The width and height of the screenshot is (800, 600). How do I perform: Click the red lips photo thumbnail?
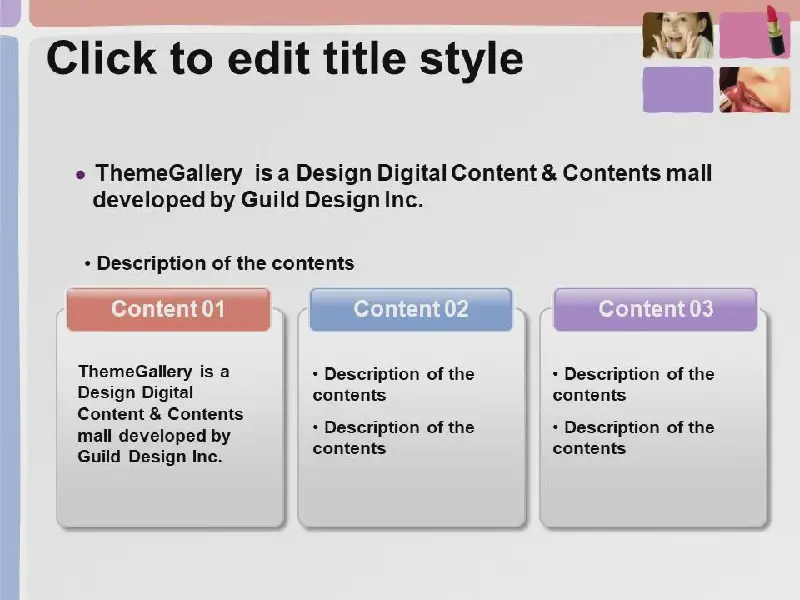[x=755, y=90]
